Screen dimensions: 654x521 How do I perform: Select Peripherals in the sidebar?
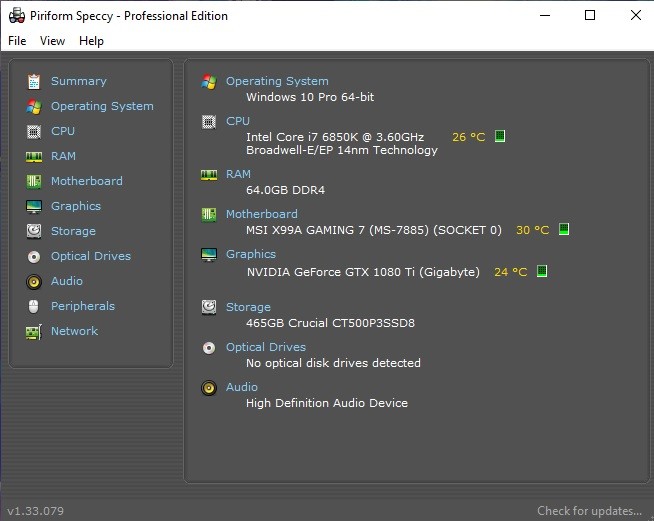click(83, 306)
